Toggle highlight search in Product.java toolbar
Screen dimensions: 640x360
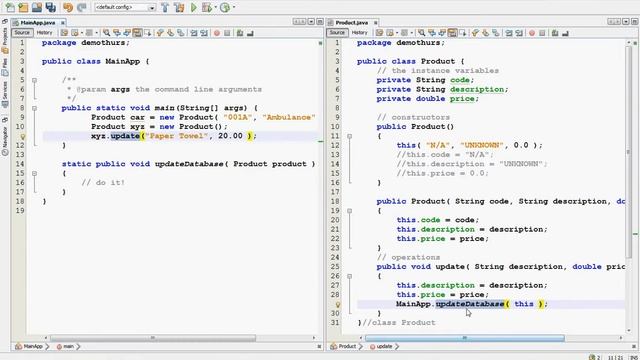452,33
